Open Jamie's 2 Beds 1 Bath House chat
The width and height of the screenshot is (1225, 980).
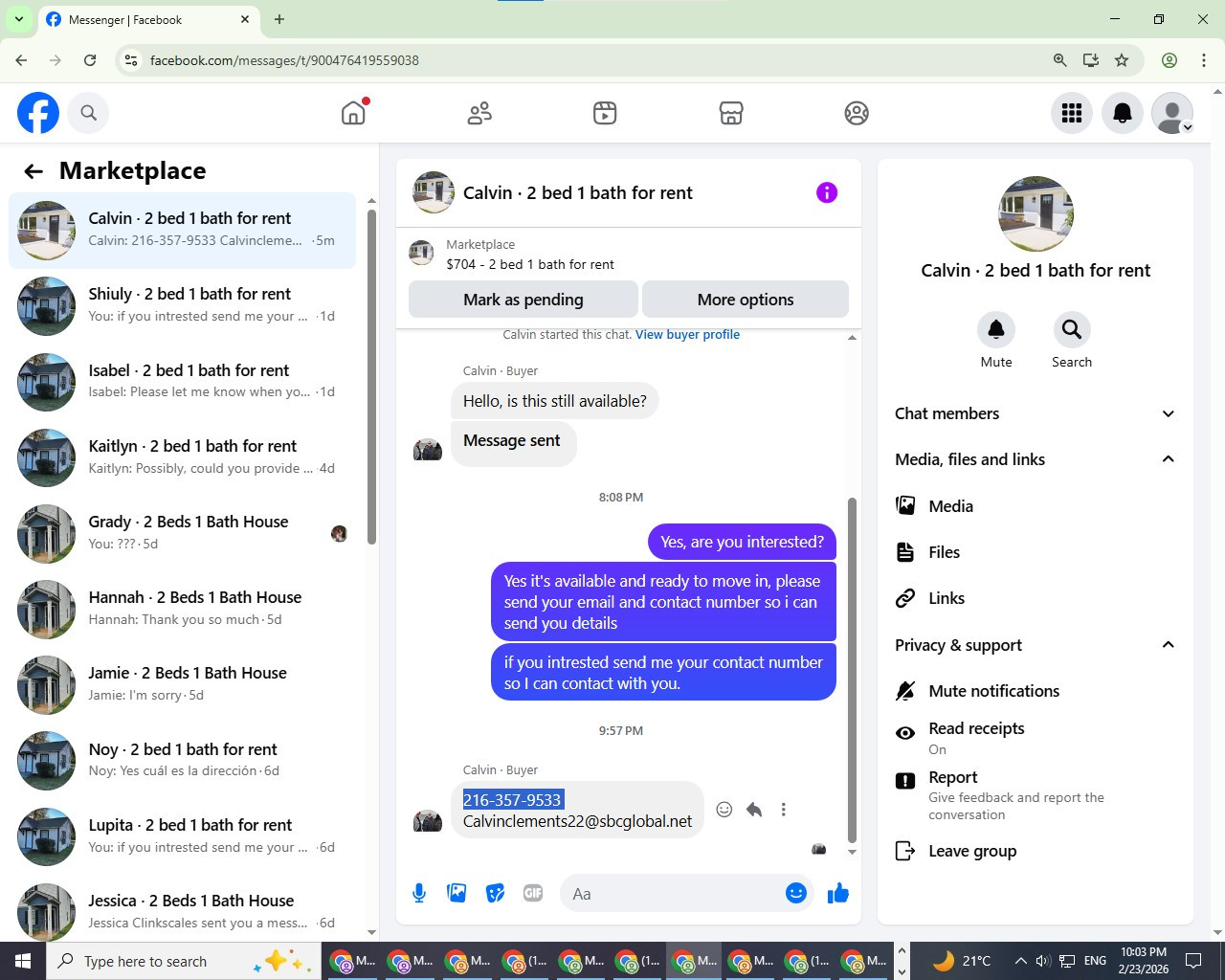point(182,685)
